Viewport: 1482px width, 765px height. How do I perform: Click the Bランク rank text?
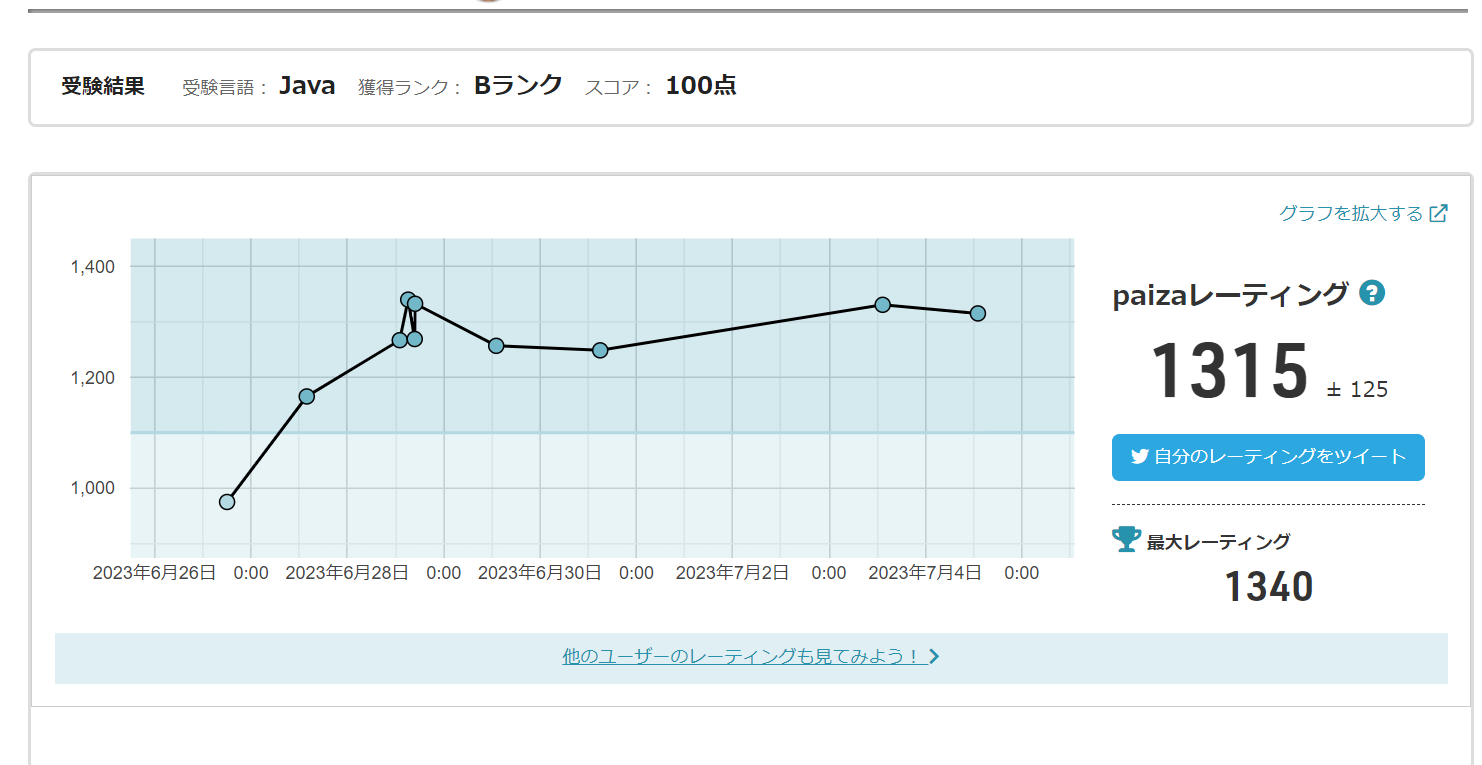518,86
